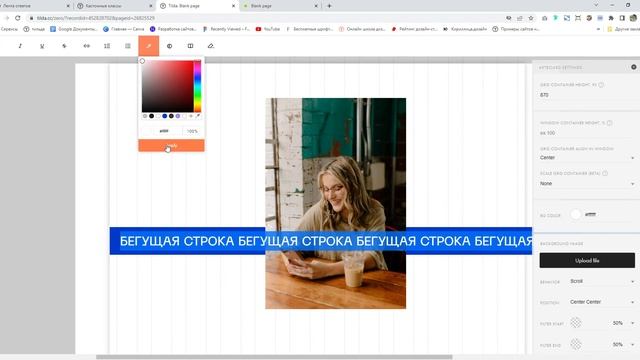Clear text formatting with eraser icon

[211, 46]
